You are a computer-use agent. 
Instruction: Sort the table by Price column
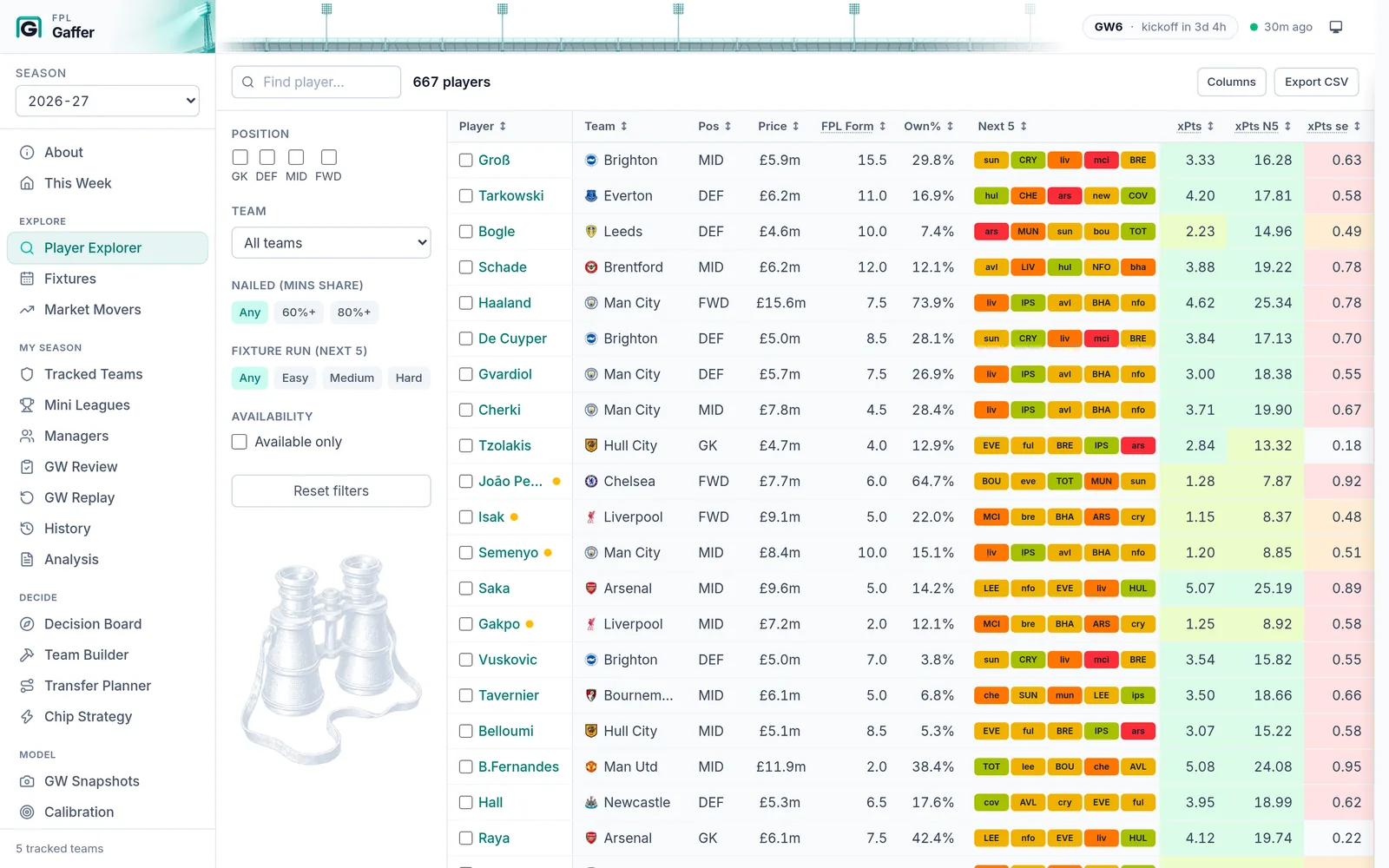pos(778,127)
